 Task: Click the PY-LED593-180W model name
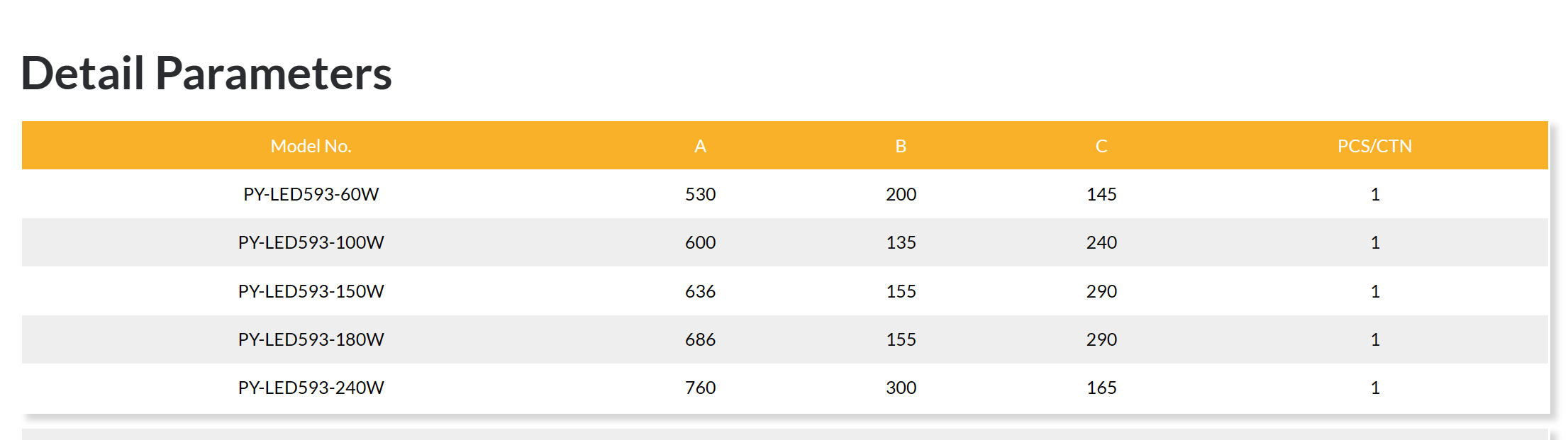[x=311, y=339]
